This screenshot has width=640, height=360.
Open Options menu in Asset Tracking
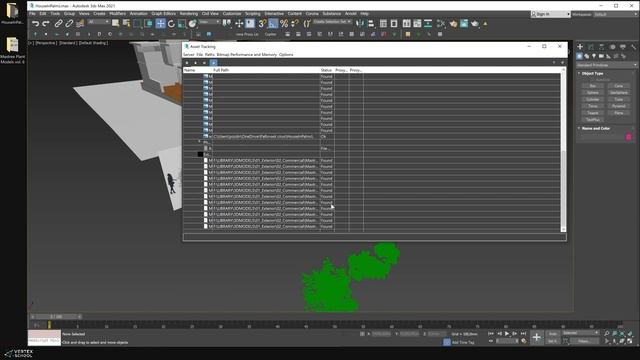click(x=286, y=54)
